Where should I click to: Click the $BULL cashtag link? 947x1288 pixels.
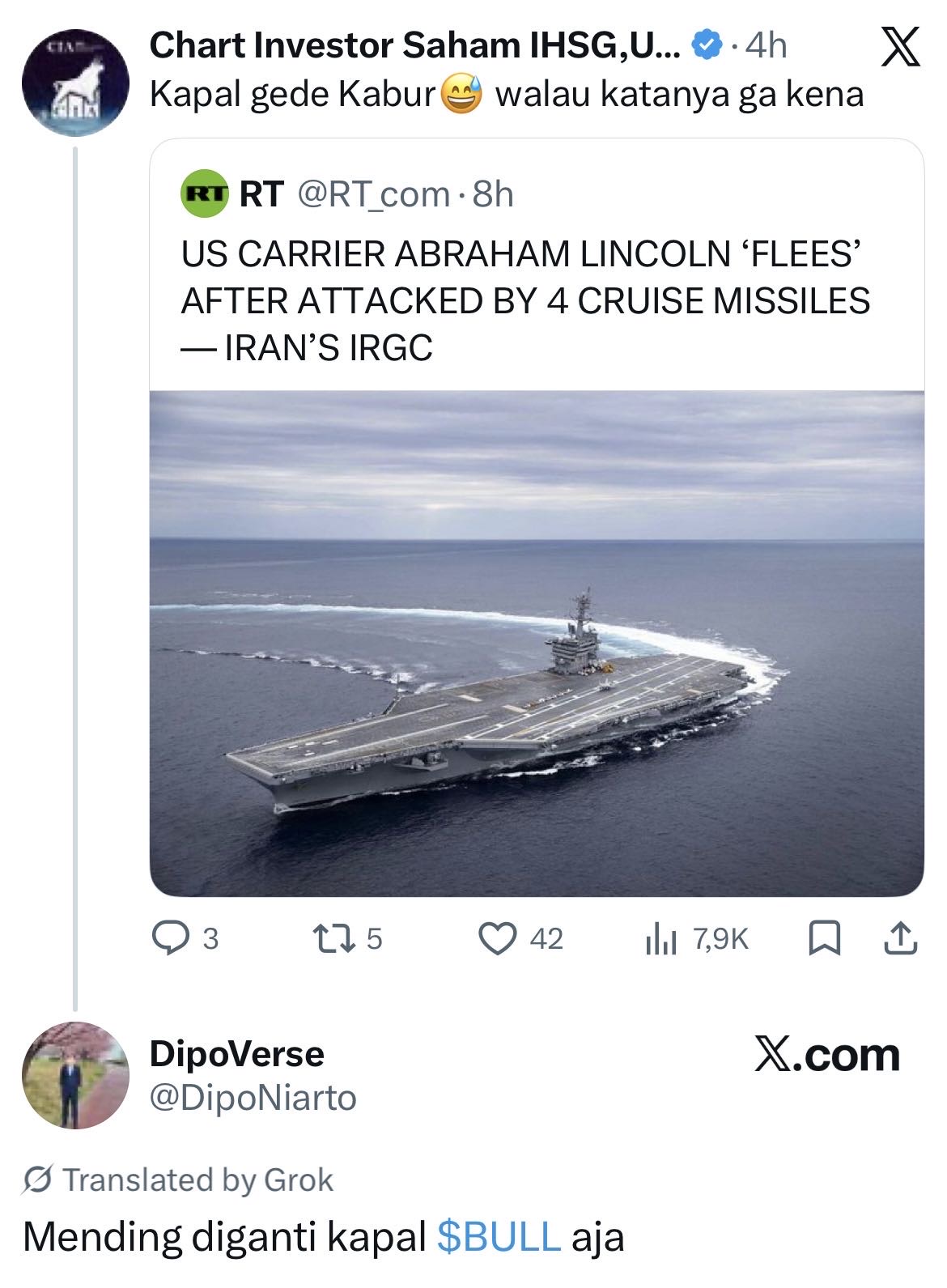click(x=499, y=1237)
